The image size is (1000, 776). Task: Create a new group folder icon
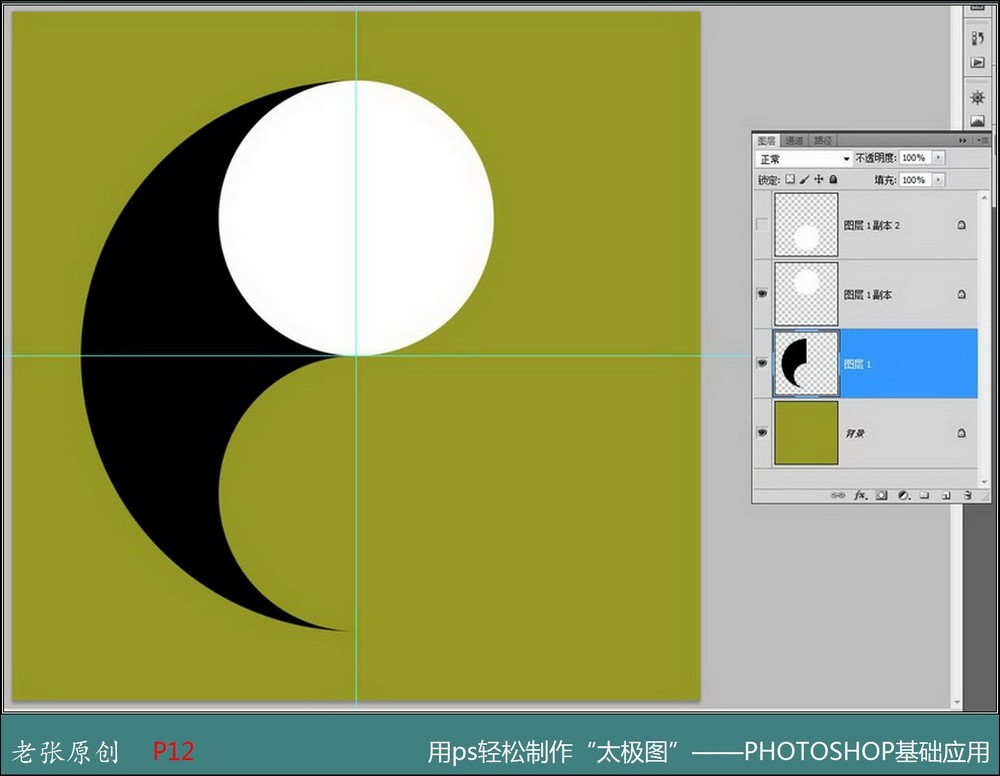pyautogui.click(x=925, y=495)
